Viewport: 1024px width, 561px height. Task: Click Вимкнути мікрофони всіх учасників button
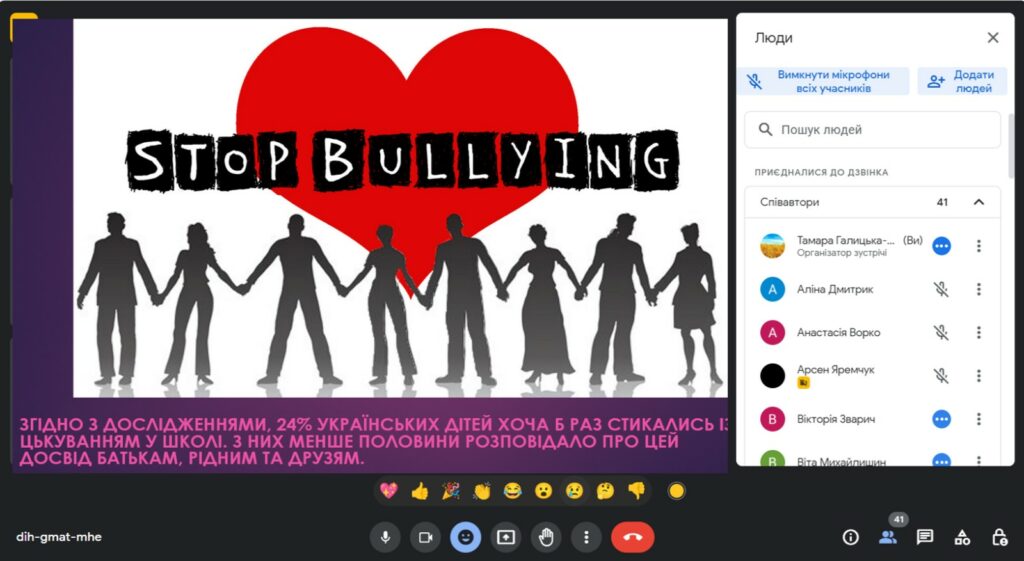coord(824,81)
